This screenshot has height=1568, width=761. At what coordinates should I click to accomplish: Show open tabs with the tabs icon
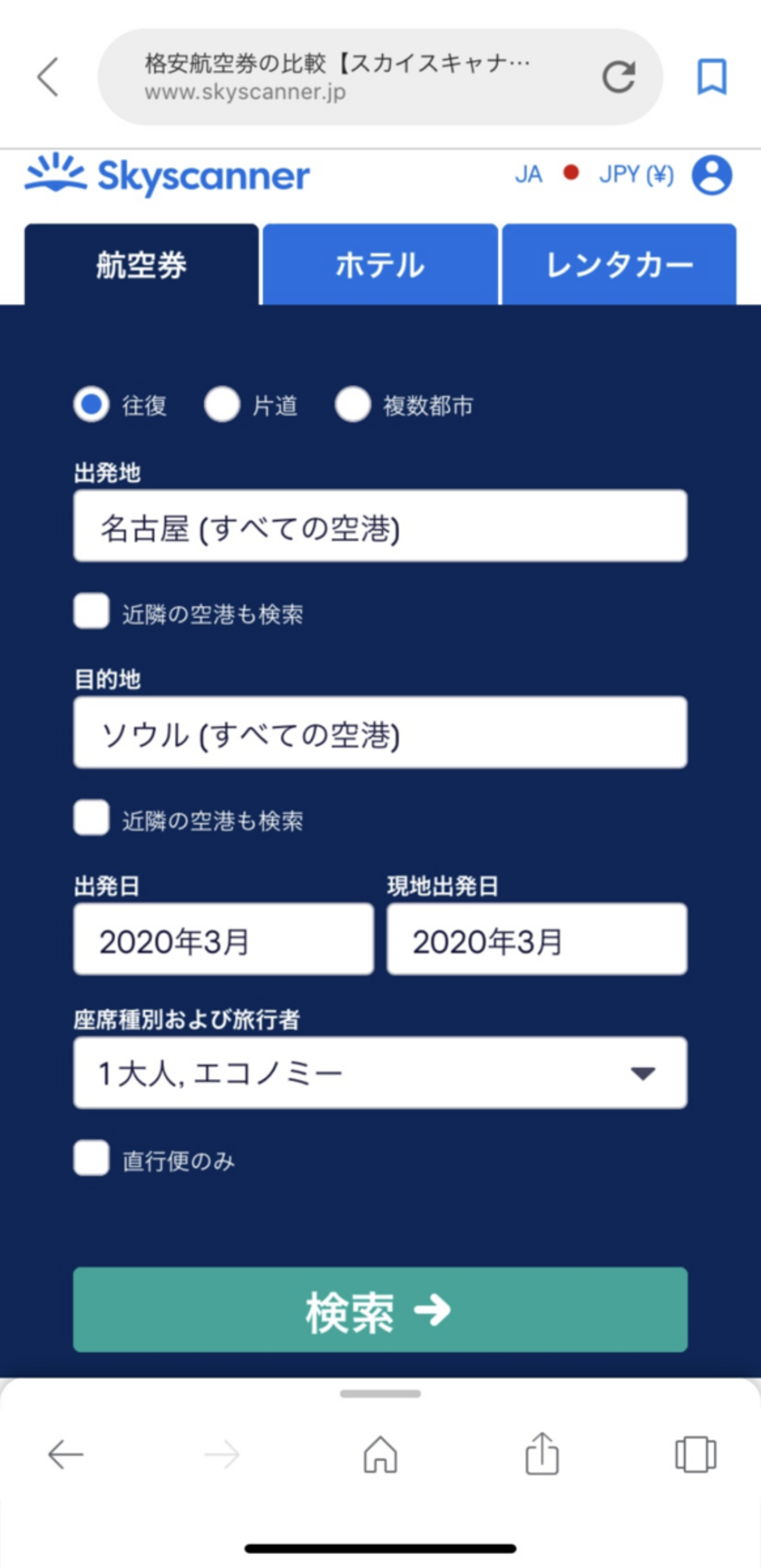pyautogui.click(x=695, y=1454)
